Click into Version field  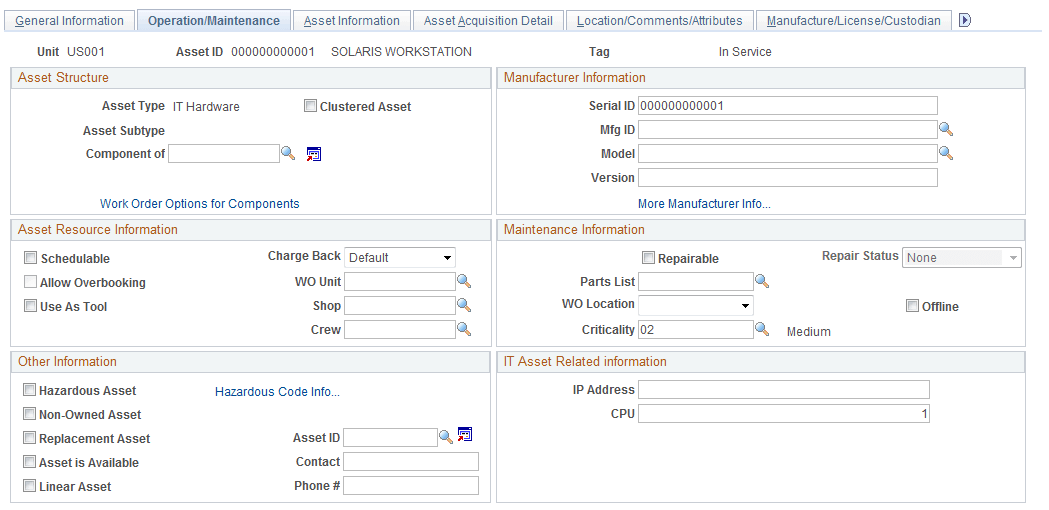click(x=787, y=177)
